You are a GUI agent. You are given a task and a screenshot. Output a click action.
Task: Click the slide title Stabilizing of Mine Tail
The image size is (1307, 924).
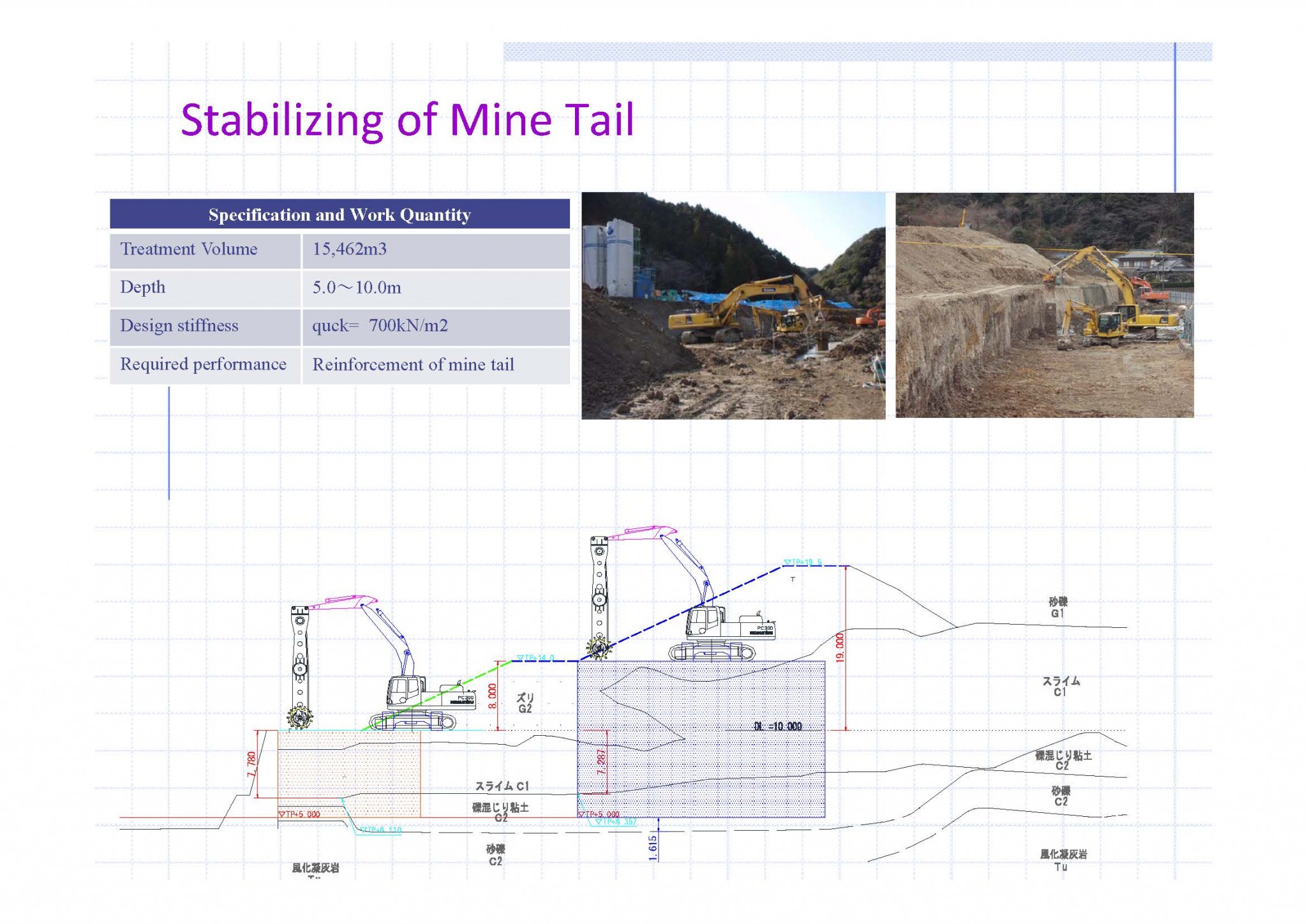pos(407,120)
